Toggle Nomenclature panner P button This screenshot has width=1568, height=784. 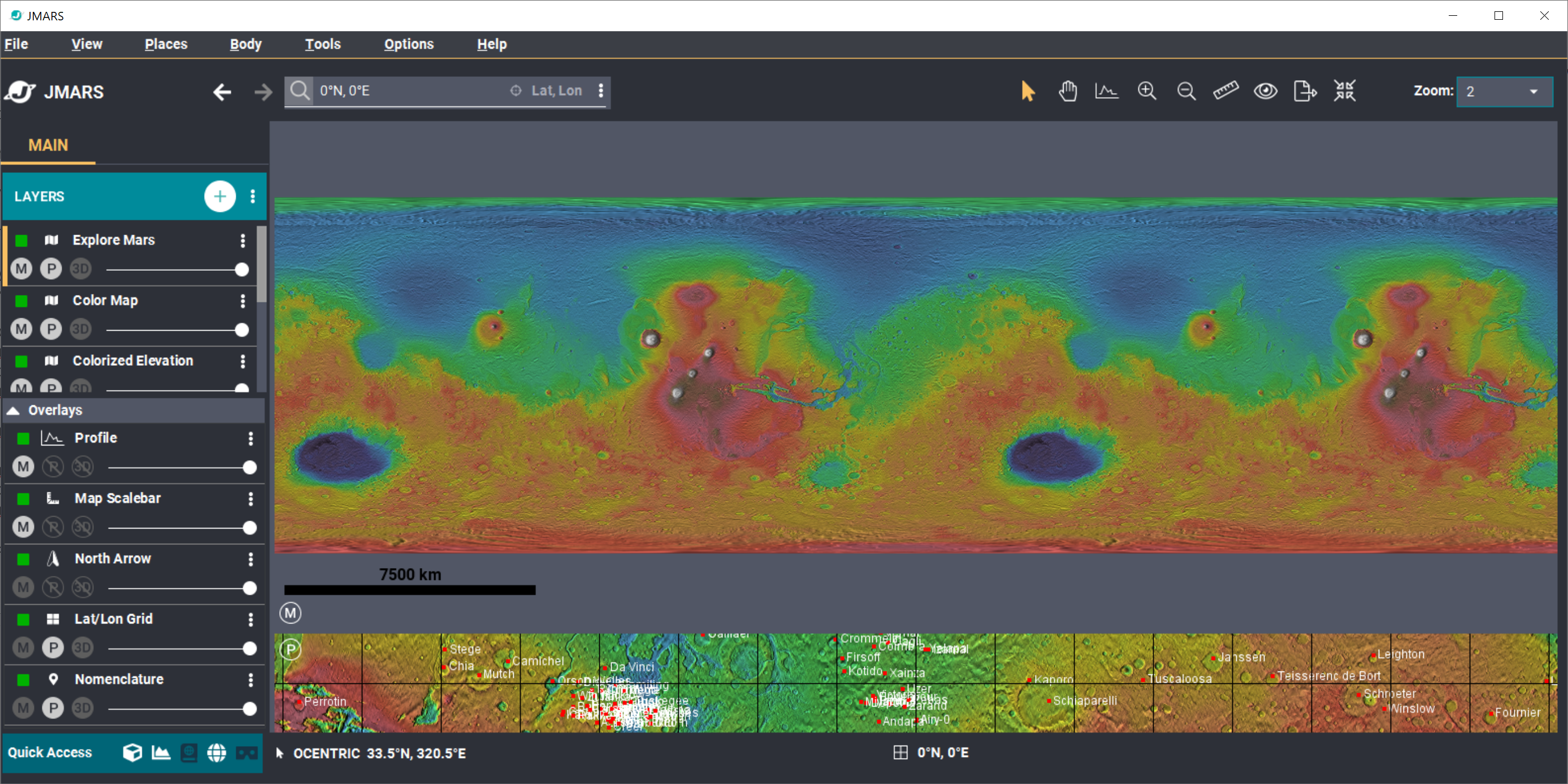pyautogui.click(x=53, y=707)
